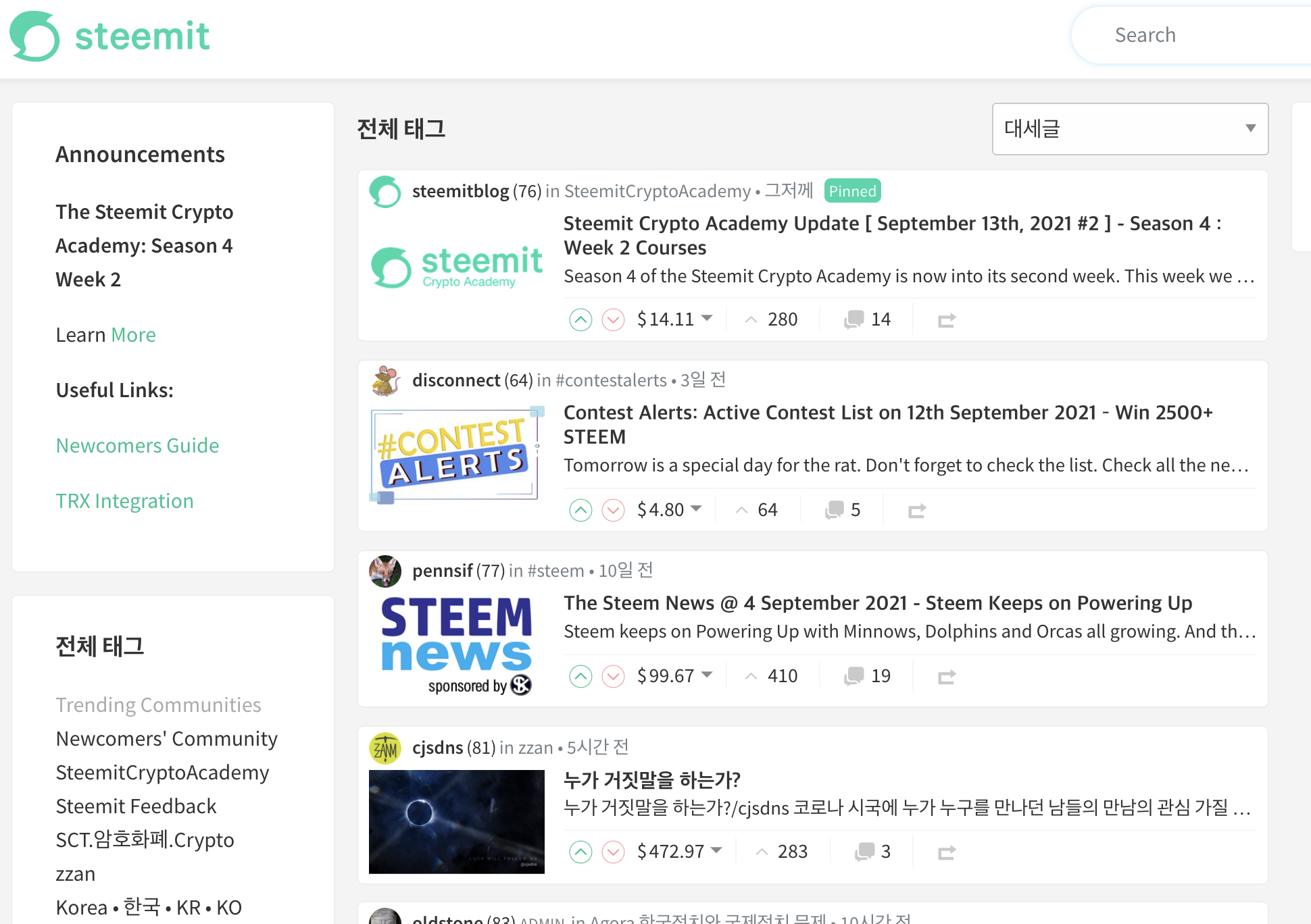Select SteemitCryptoAcademy in Trending Communities

[162, 772]
